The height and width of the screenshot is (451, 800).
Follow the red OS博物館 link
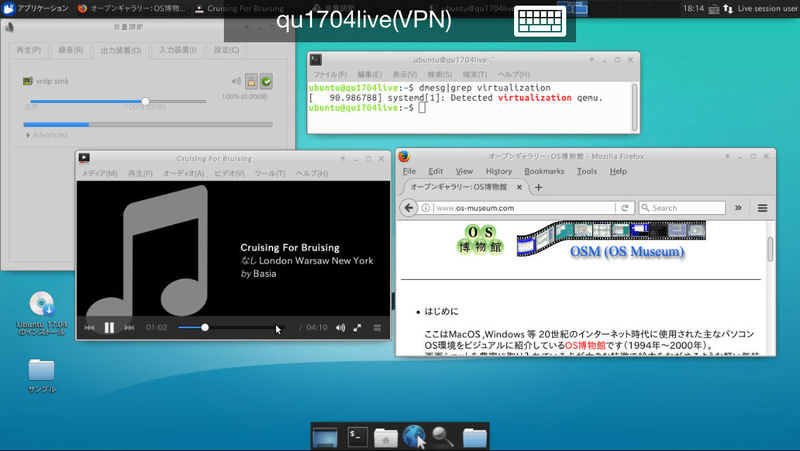point(585,346)
